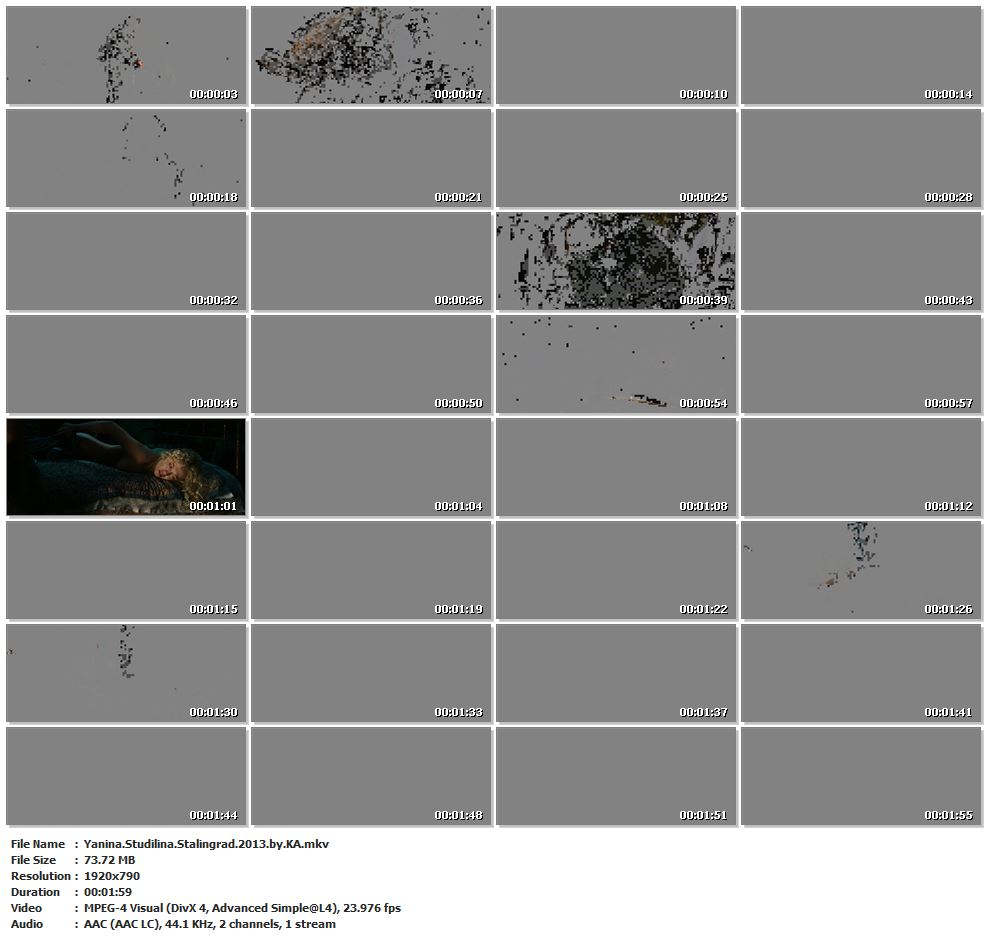Click the 00:01:37 frame
The image size is (987, 937).
tap(616, 673)
